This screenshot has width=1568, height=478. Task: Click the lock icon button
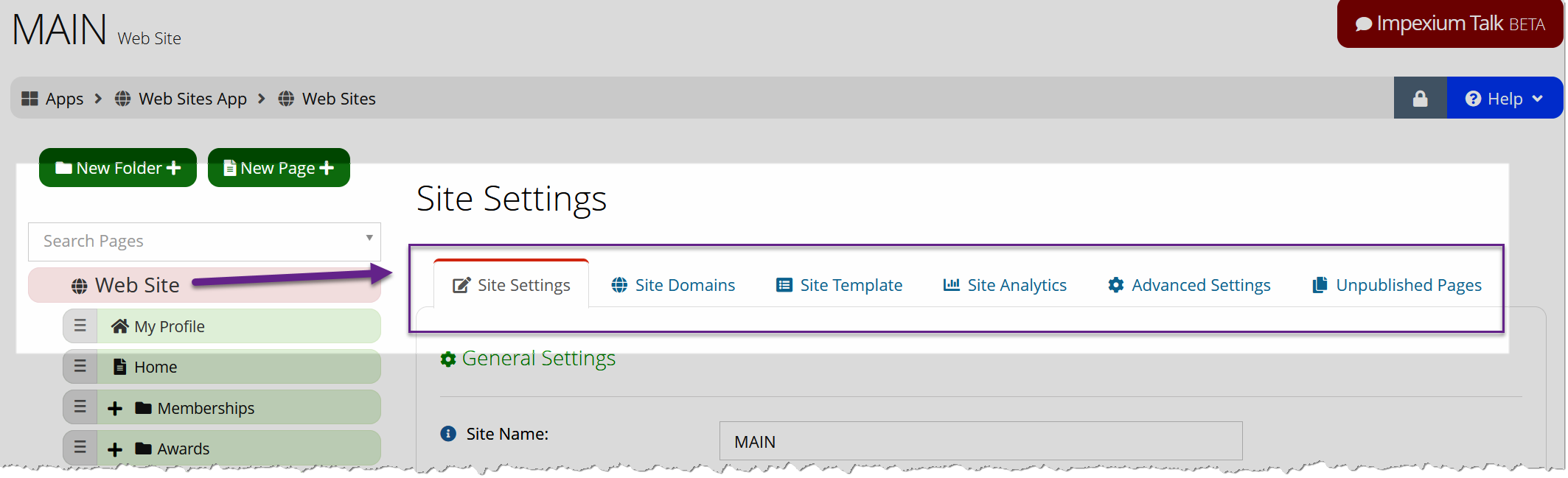click(x=1420, y=98)
